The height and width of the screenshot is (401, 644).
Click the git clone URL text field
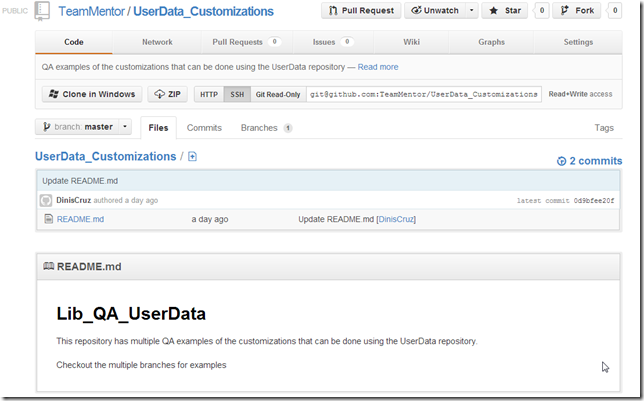tap(425, 94)
